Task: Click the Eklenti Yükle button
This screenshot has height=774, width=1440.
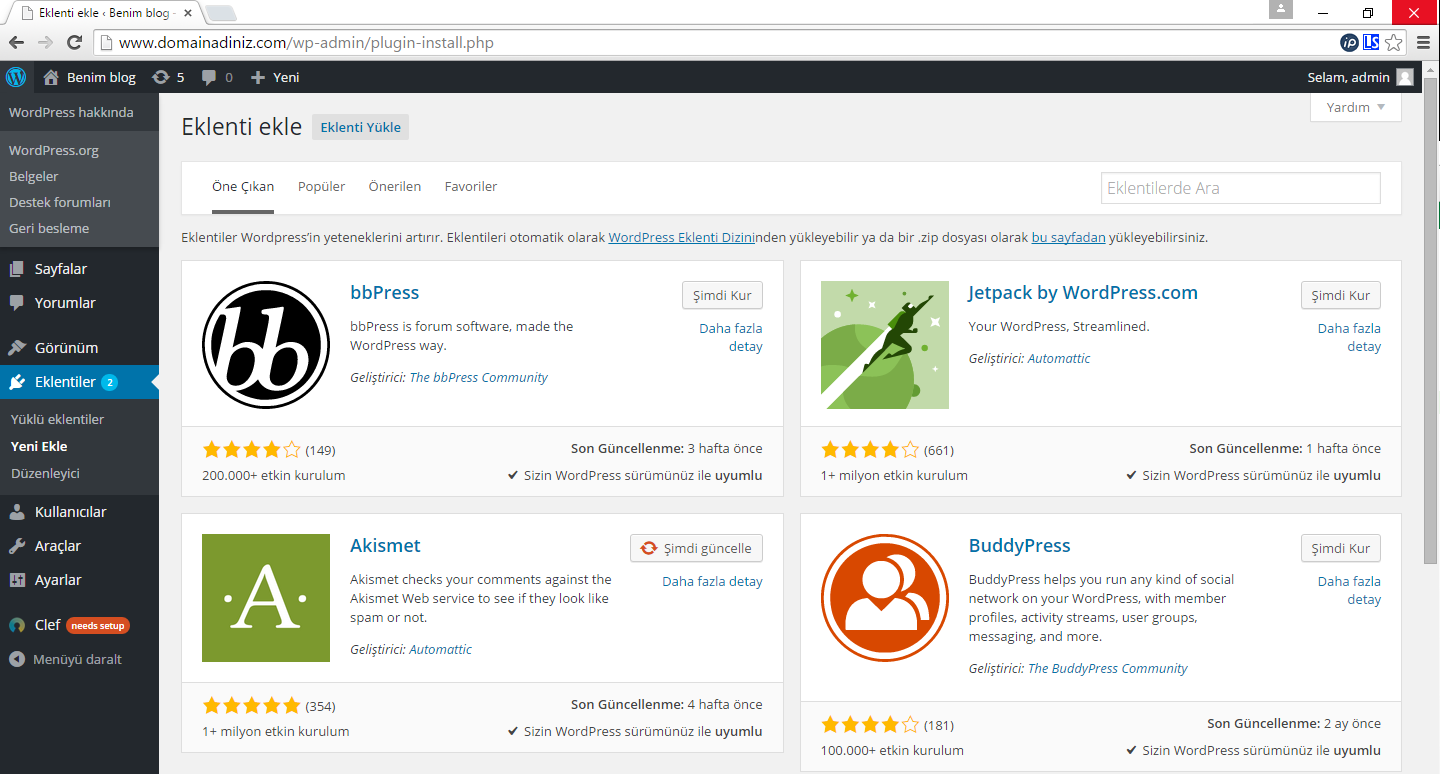Action: 360,127
